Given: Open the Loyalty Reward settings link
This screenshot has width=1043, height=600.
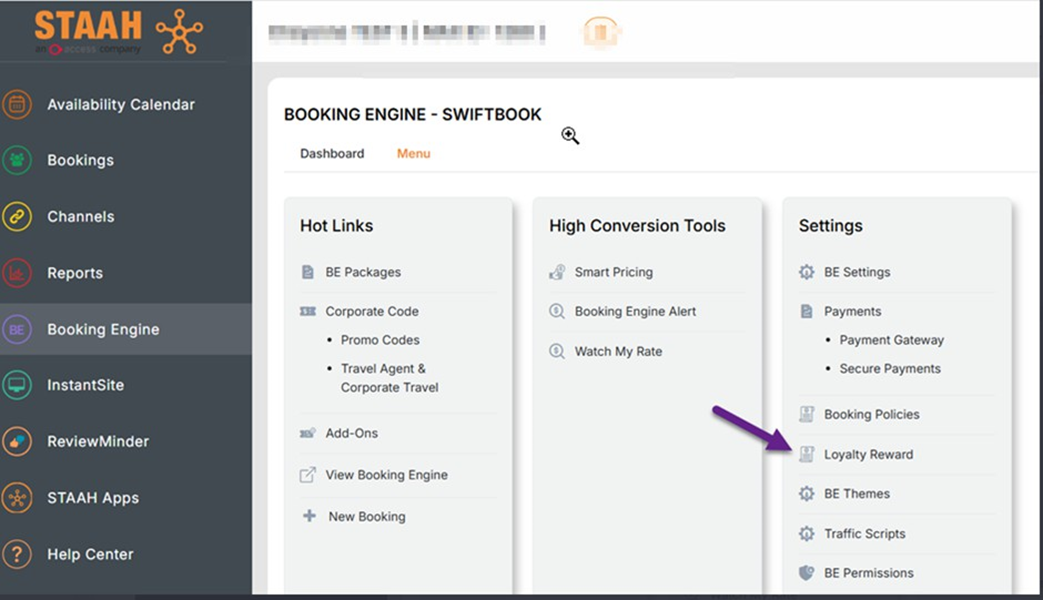Looking at the screenshot, I should [868, 454].
